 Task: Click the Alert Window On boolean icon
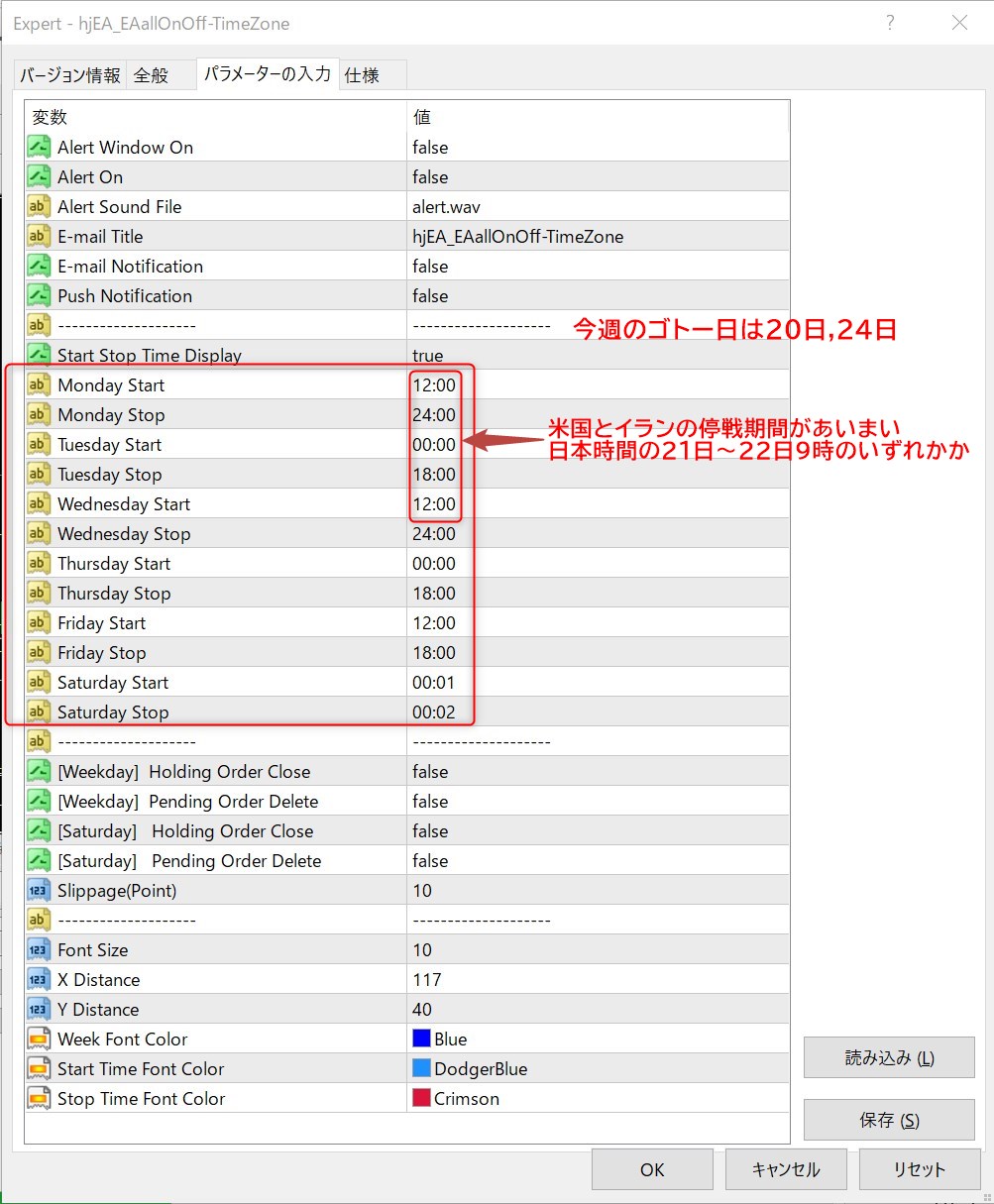39,148
